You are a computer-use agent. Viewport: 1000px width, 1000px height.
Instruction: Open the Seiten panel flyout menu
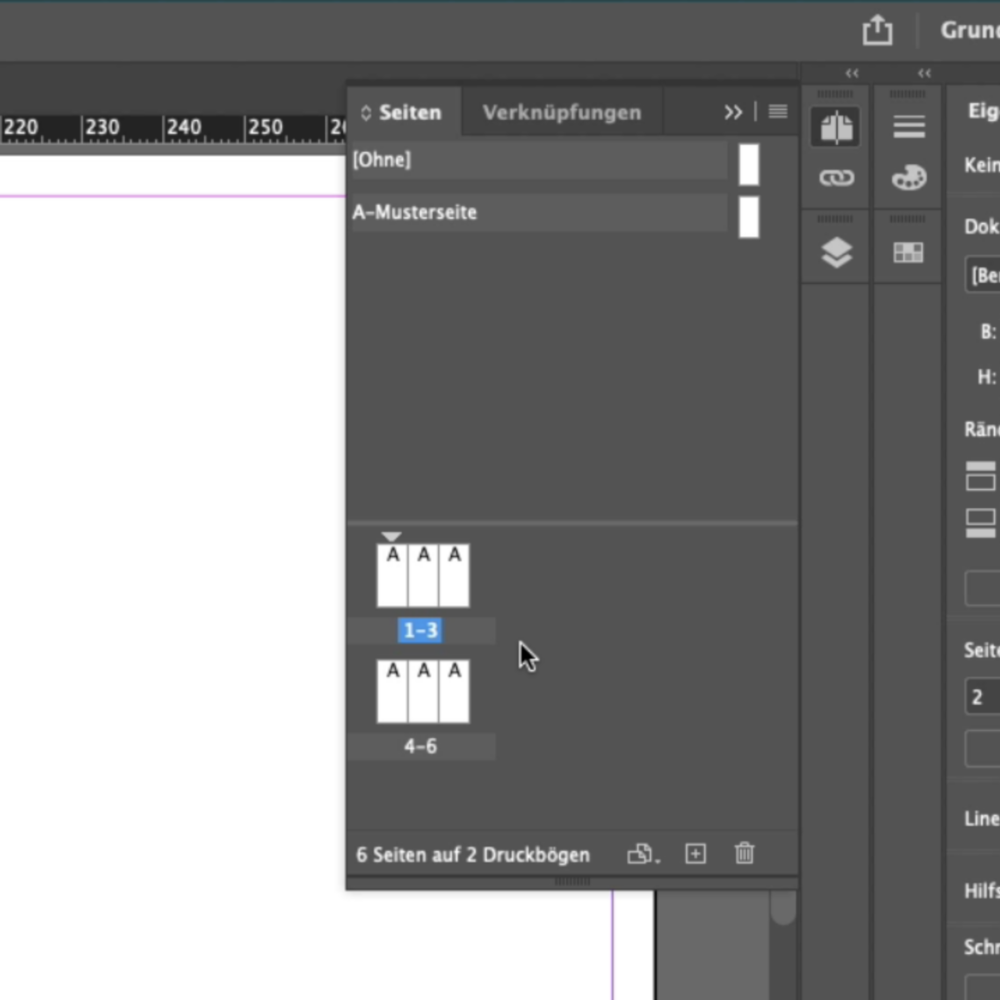[x=777, y=112]
